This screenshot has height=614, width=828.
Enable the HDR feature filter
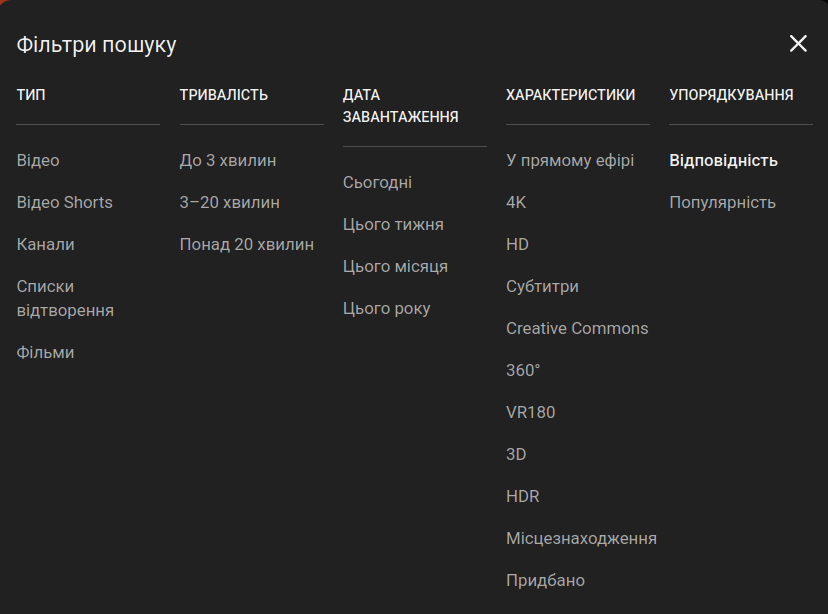(522, 497)
